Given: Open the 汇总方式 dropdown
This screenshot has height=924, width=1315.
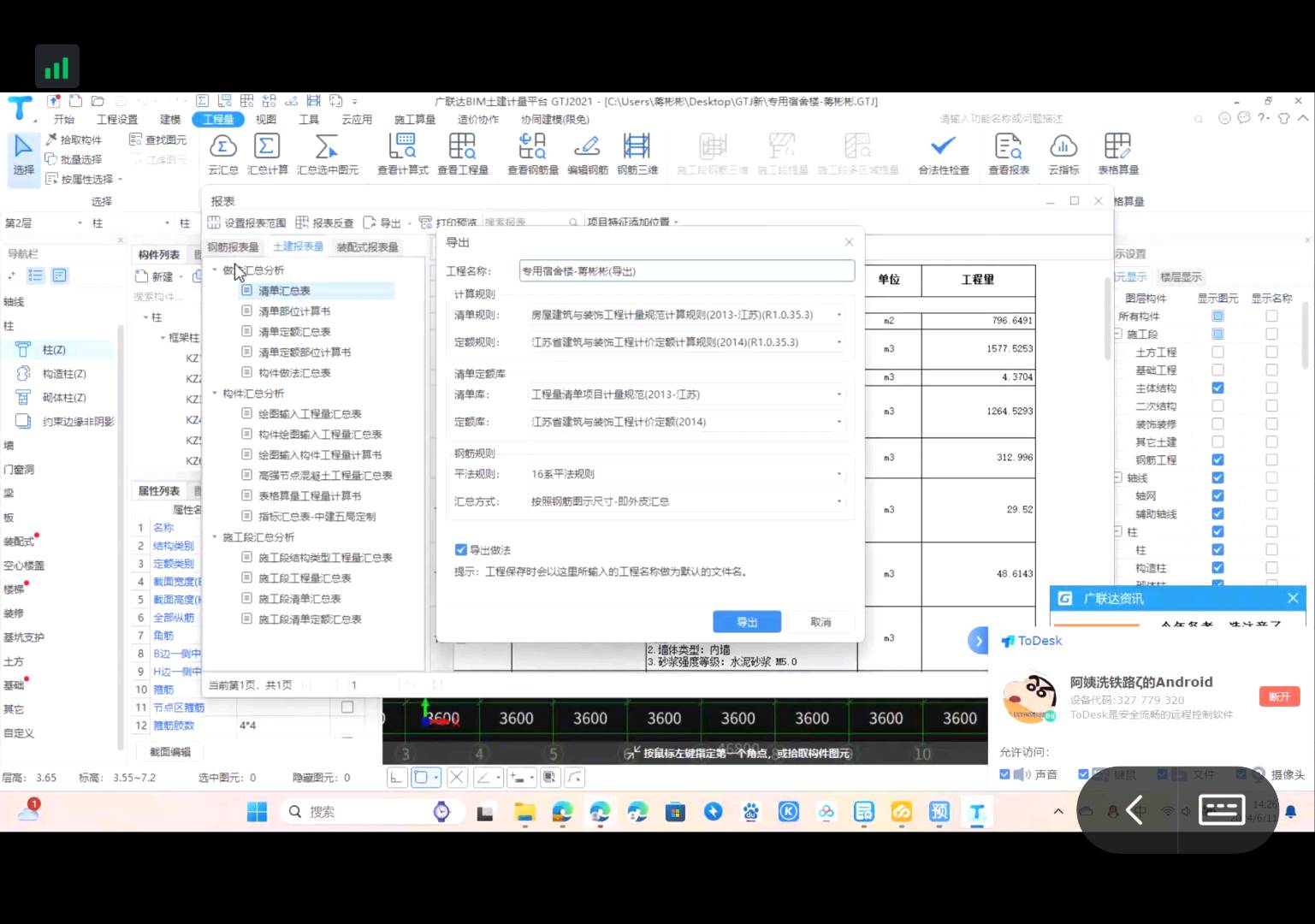Looking at the screenshot, I should coord(688,501).
